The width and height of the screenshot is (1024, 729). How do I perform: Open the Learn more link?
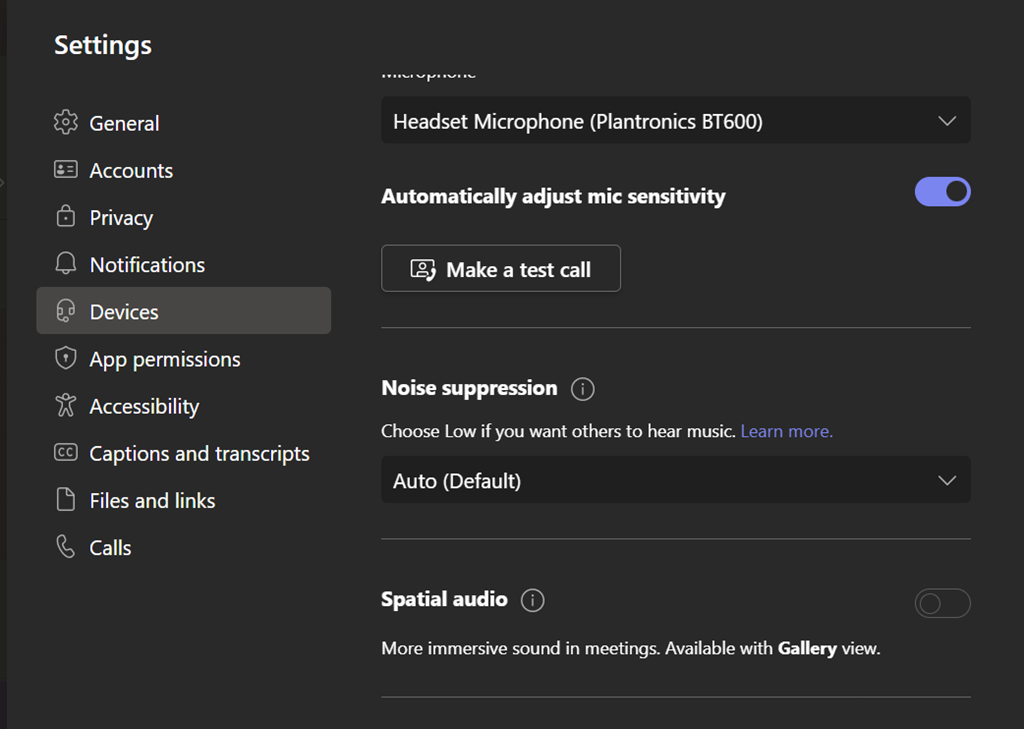click(786, 432)
